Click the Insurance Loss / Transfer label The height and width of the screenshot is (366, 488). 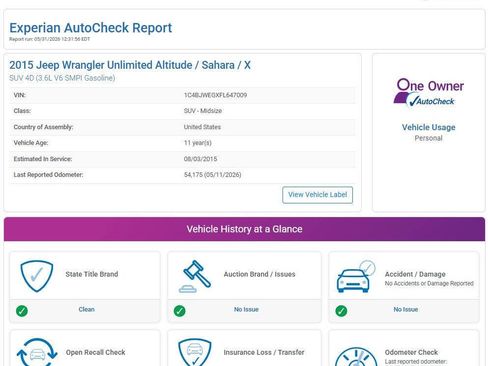(x=264, y=352)
